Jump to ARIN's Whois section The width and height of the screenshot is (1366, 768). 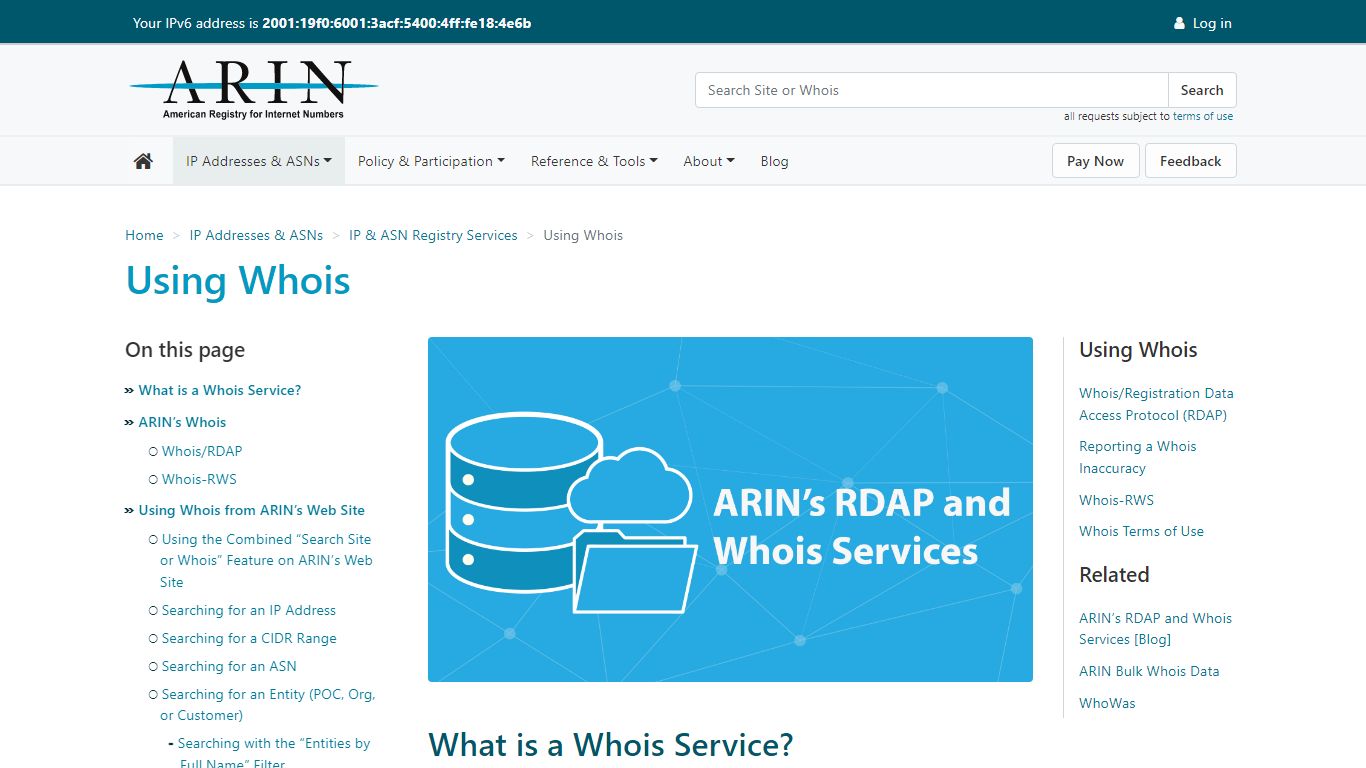coord(182,422)
